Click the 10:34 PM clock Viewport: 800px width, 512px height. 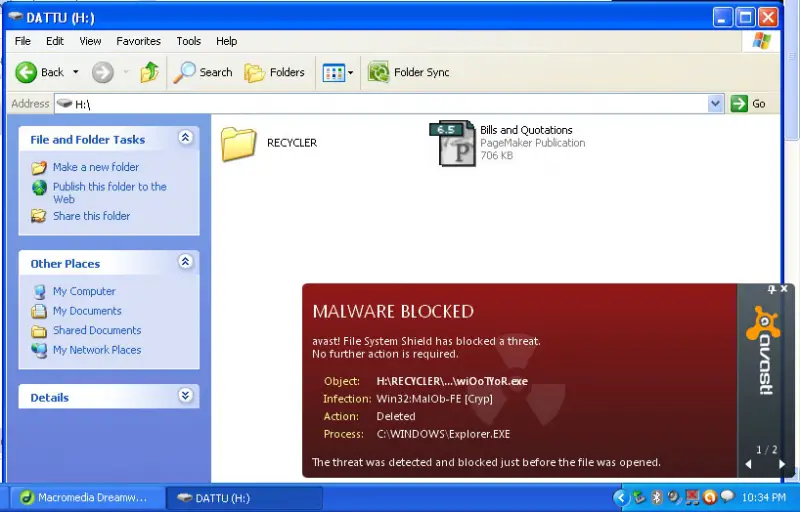point(763,497)
